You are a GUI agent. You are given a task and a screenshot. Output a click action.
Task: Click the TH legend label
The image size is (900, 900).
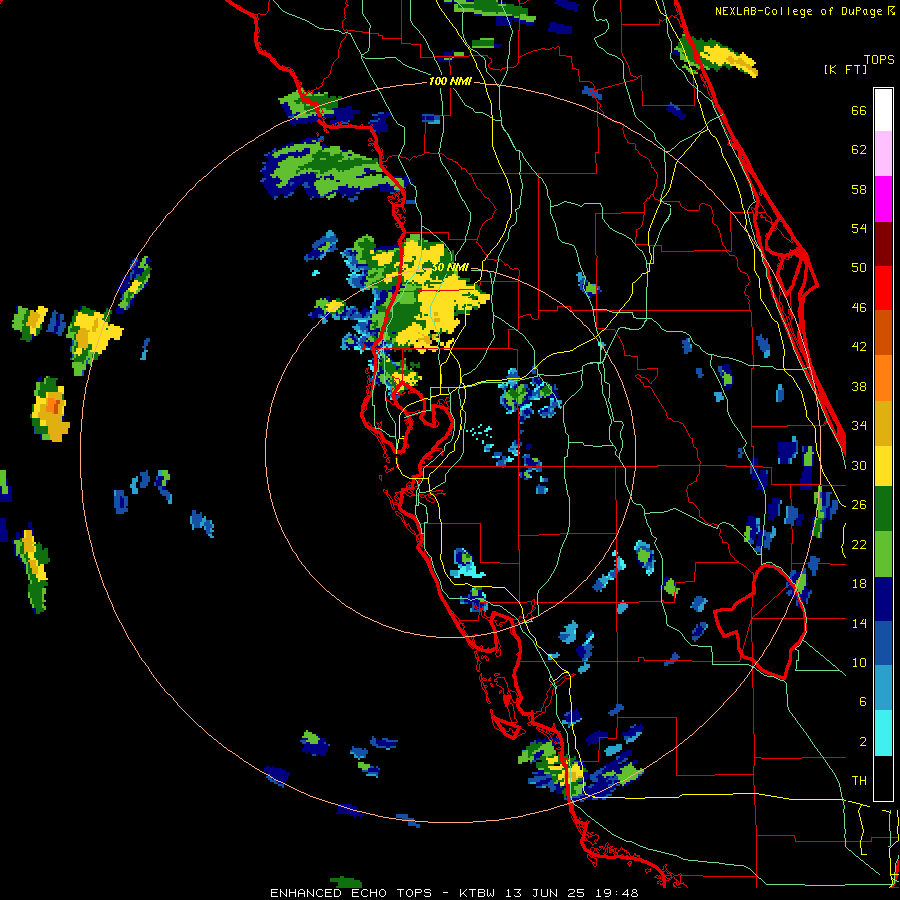point(859,781)
